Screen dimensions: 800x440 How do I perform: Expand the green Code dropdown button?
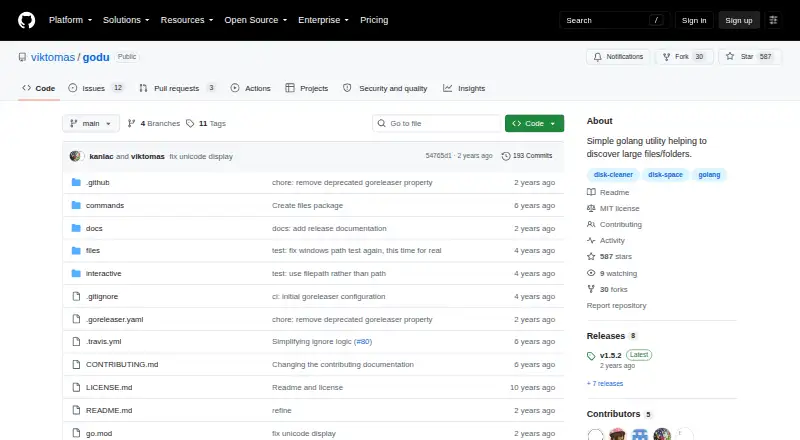point(534,124)
